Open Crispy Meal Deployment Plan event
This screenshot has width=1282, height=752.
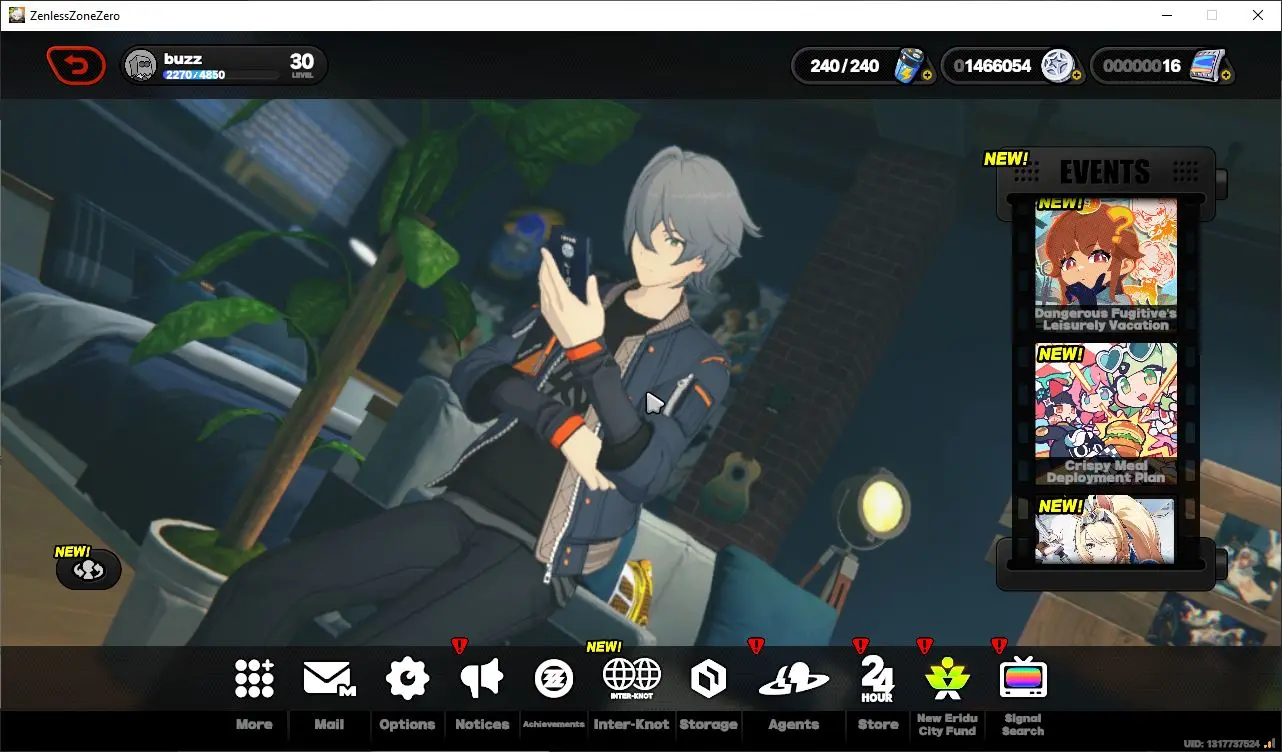[1106, 414]
